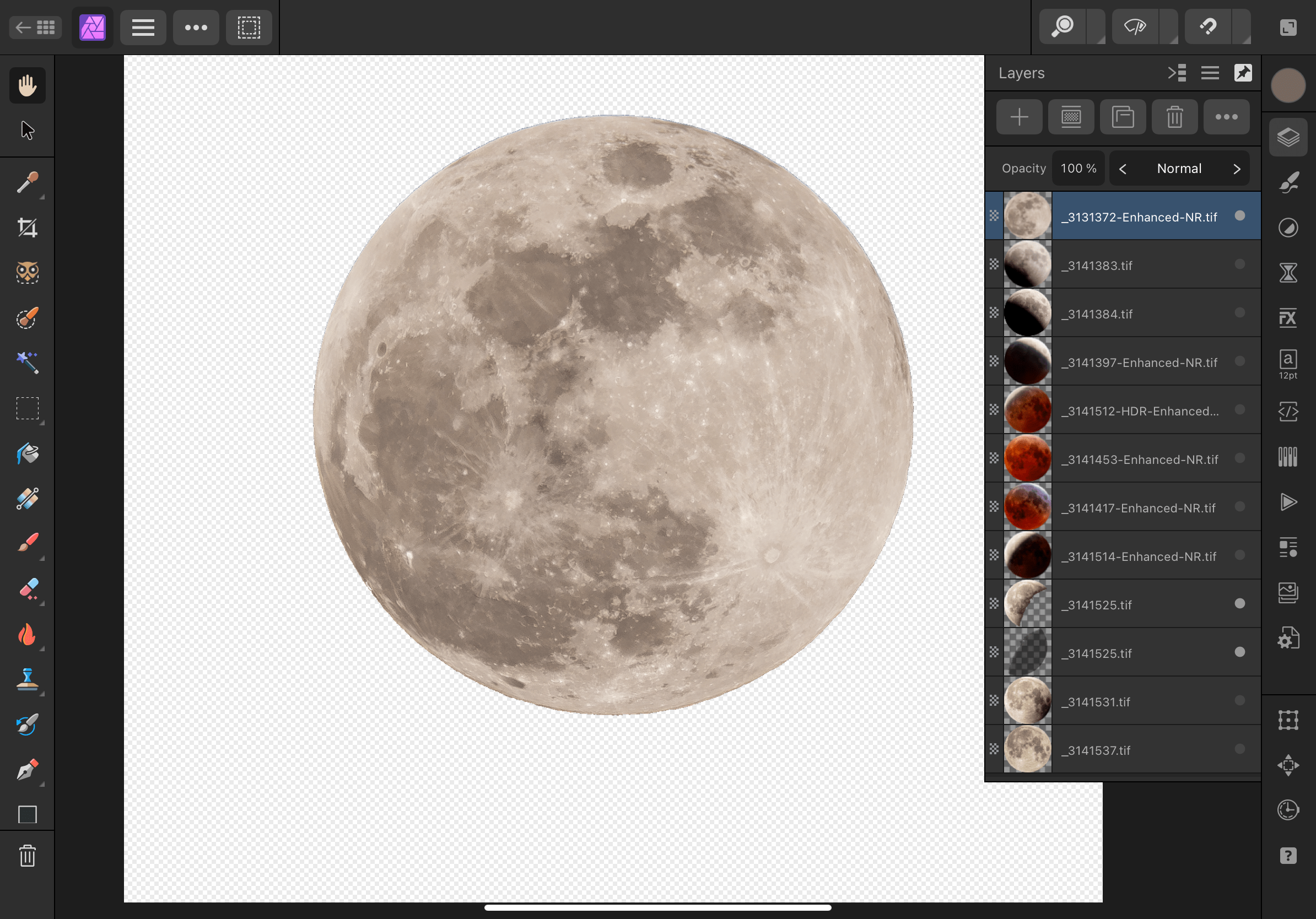Select the Flood Fill tool

[27, 454]
